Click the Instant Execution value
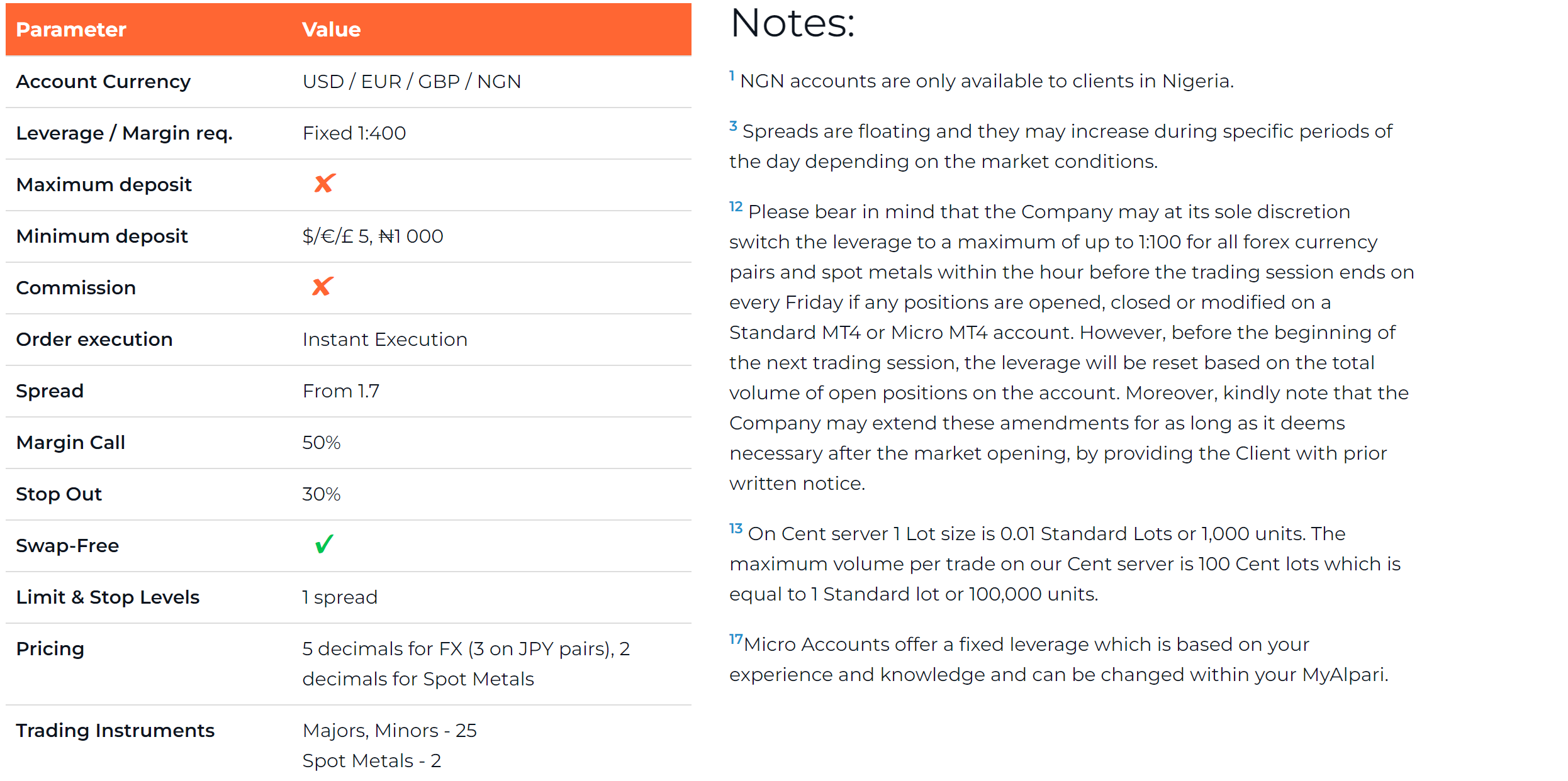The image size is (1568, 781). pos(385,340)
